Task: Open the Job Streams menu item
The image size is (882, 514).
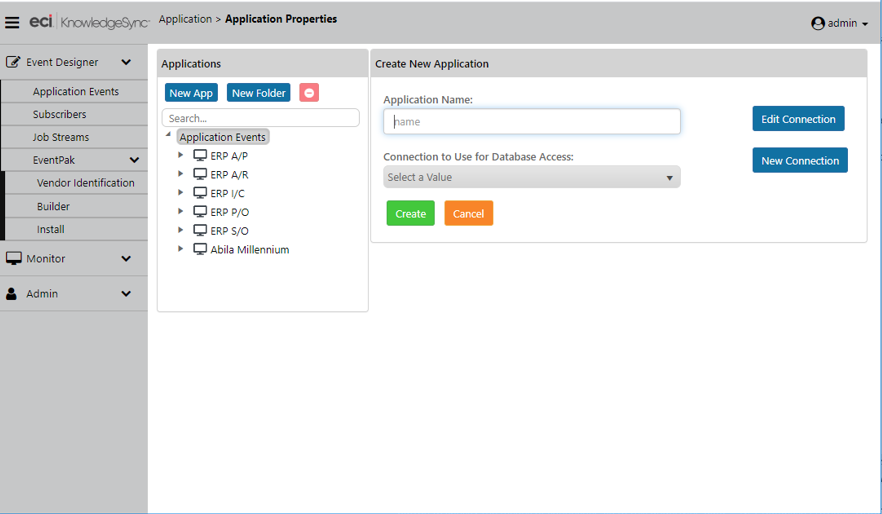Action: coord(60,137)
